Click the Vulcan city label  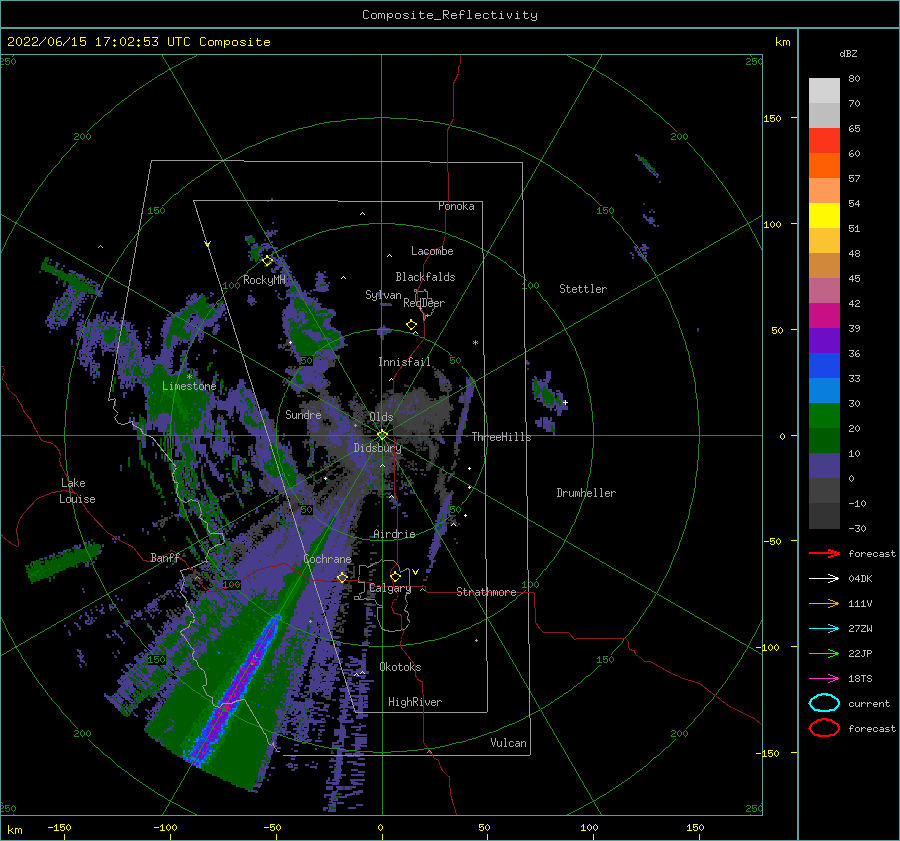(508, 743)
